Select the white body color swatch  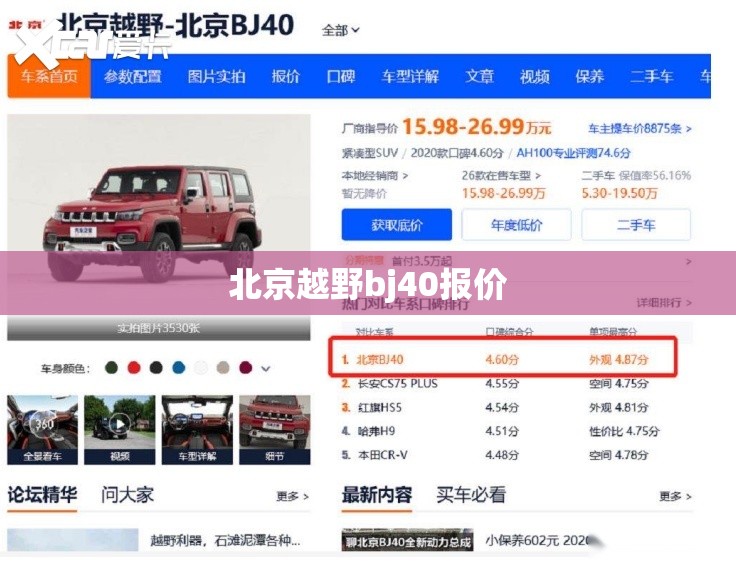201,367
